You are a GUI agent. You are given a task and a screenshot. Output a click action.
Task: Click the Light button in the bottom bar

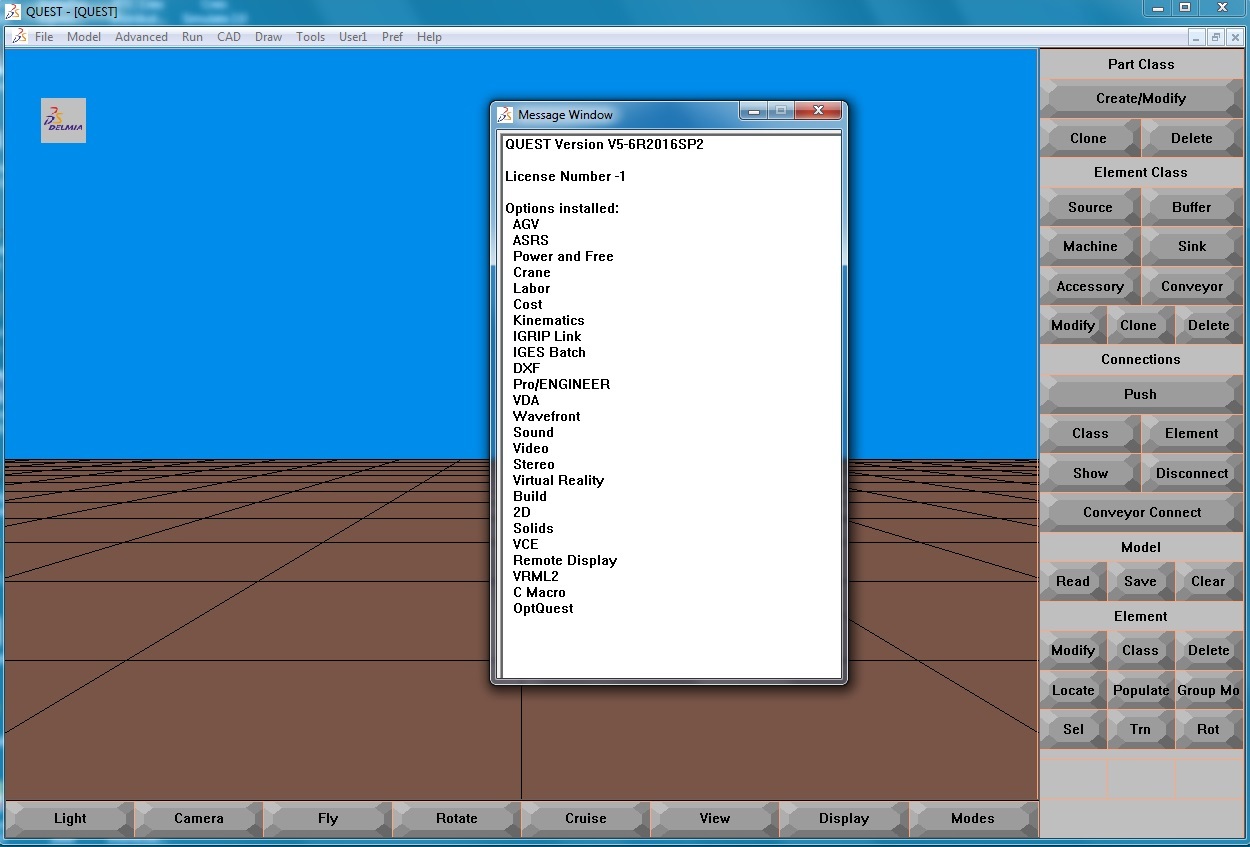[x=70, y=818]
